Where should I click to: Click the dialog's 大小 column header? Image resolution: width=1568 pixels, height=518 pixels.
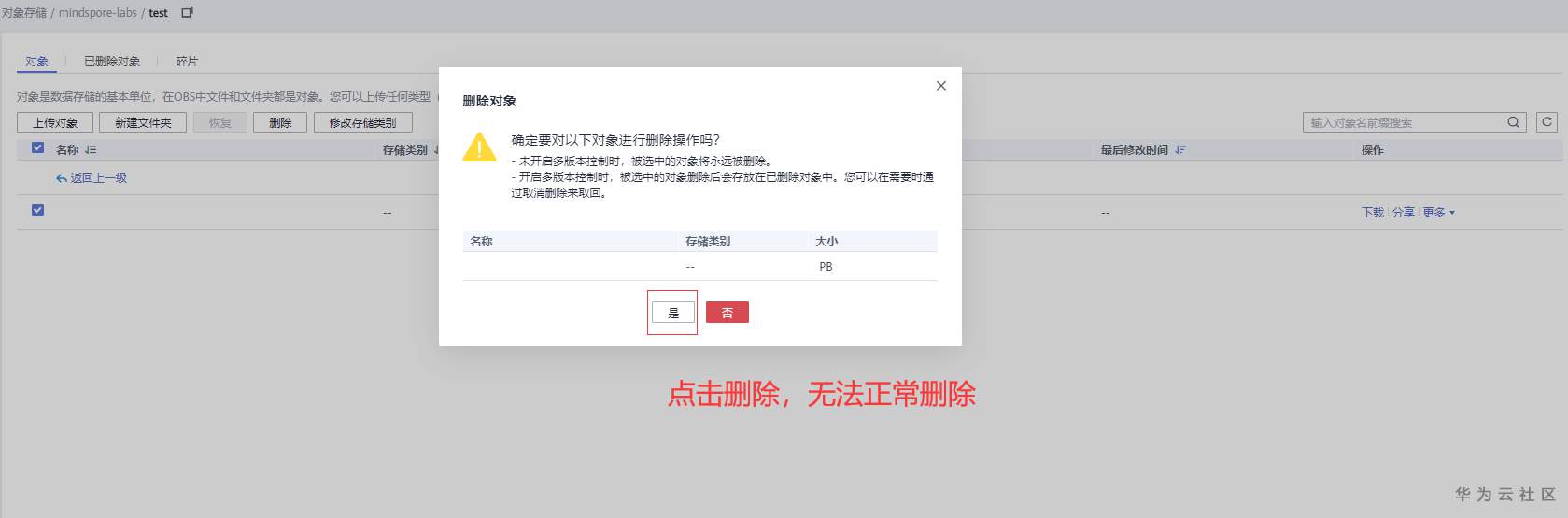point(826,241)
